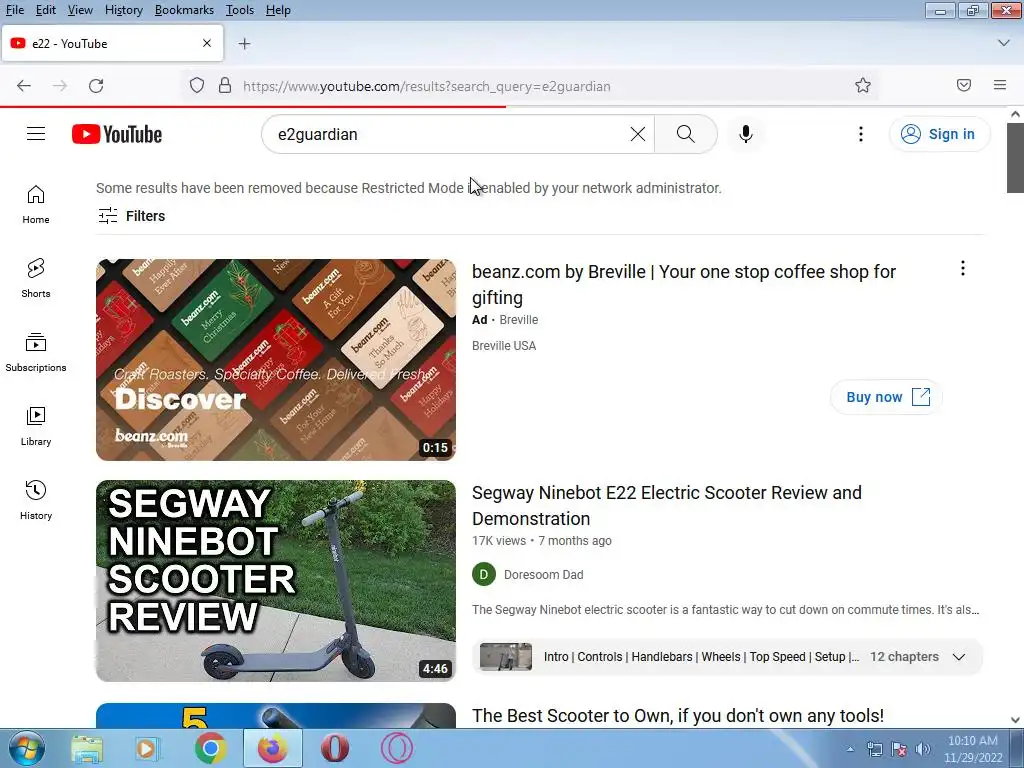This screenshot has height=768, width=1024.
Task: Open the media player taskbar icon
Action: (x=147, y=748)
